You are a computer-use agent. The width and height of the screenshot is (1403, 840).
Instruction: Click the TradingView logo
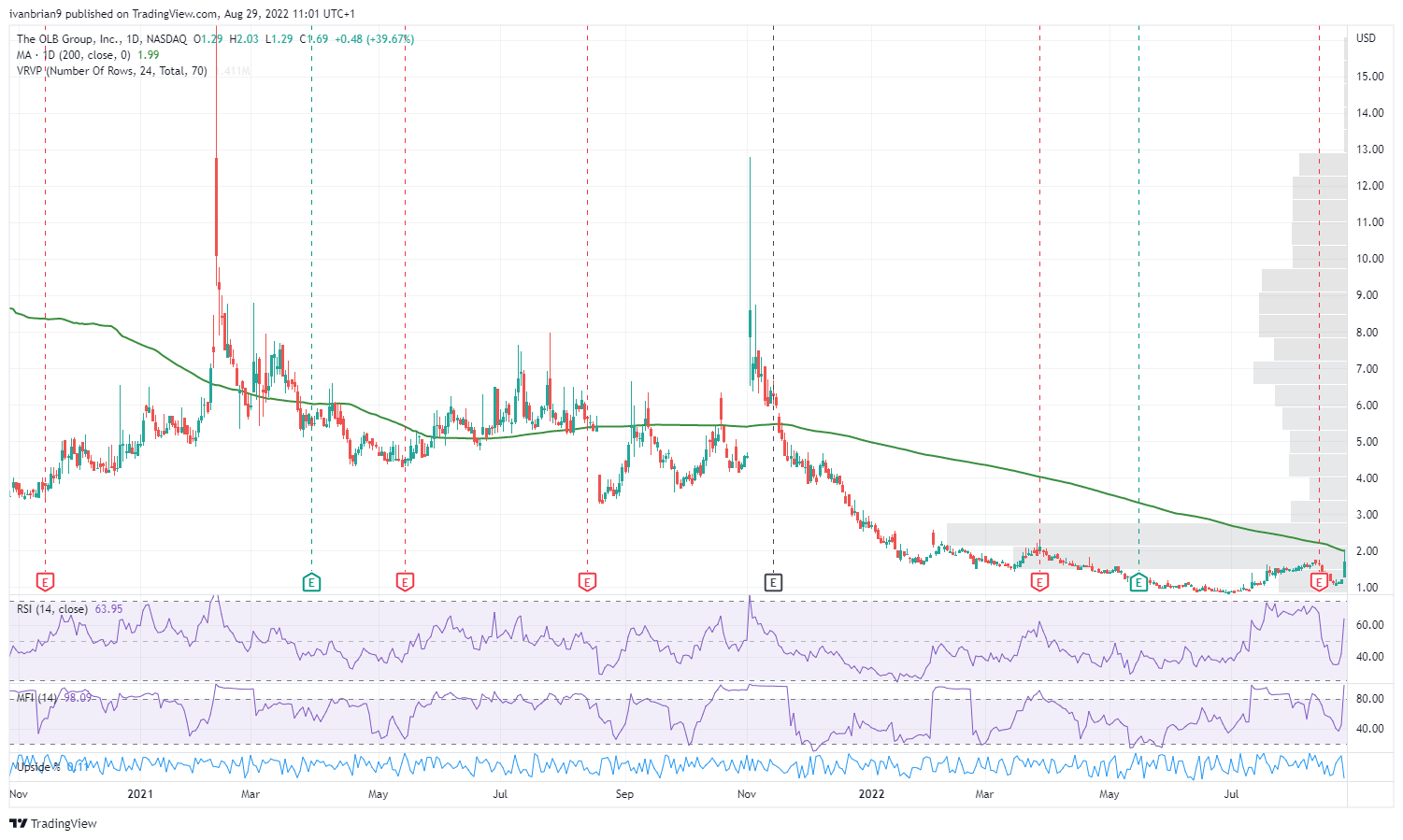point(53,823)
